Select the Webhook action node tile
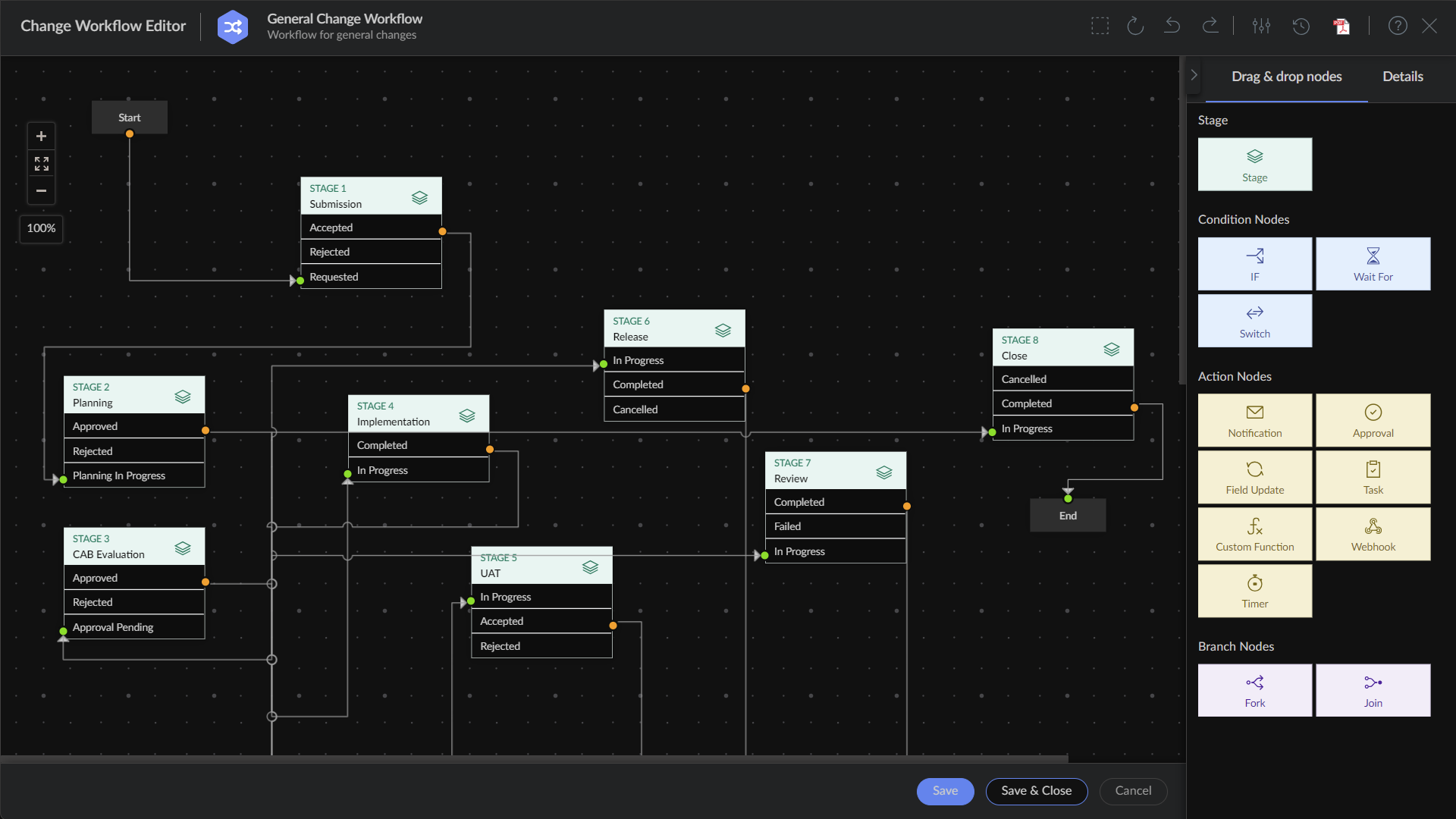 pyautogui.click(x=1373, y=534)
